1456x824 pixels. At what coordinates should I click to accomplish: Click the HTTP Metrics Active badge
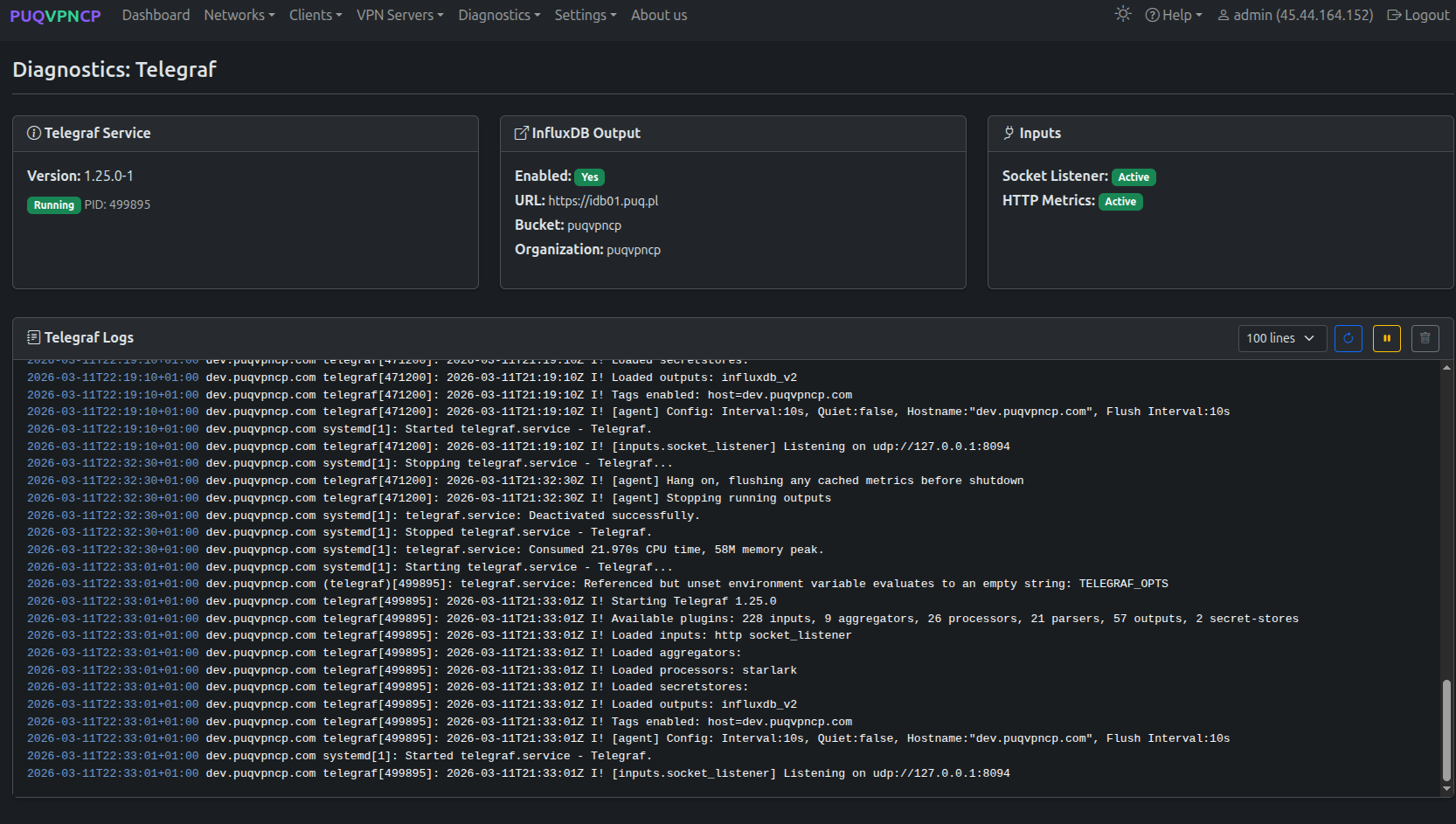click(1120, 202)
